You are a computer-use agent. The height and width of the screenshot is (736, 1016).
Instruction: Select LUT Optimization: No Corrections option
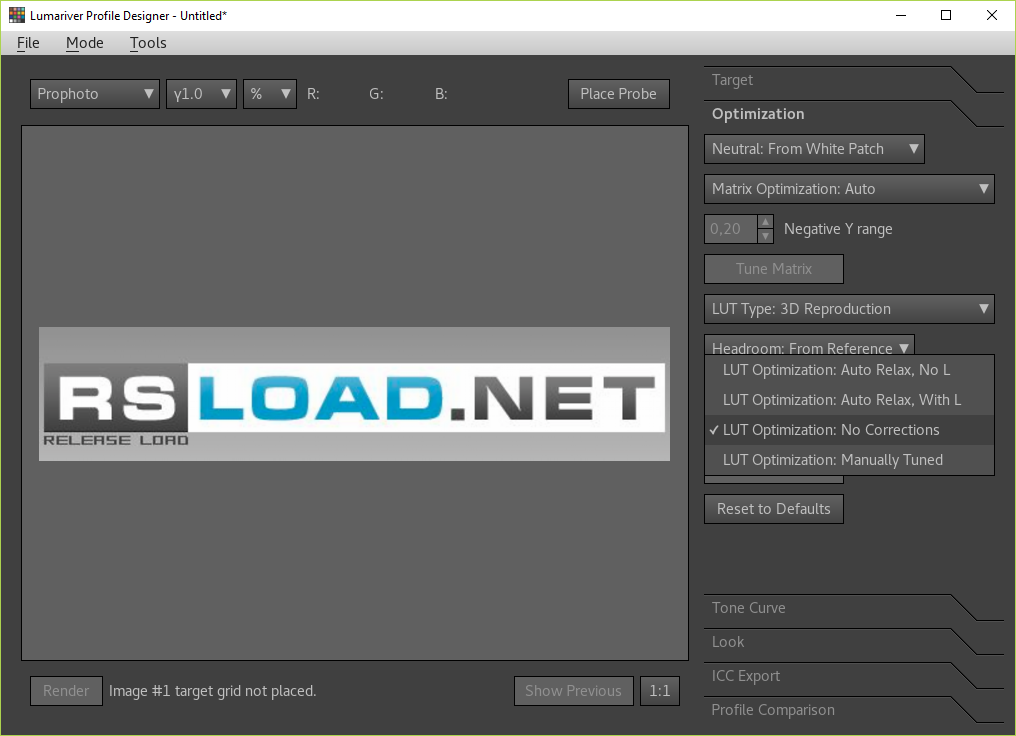[x=849, y=430]
